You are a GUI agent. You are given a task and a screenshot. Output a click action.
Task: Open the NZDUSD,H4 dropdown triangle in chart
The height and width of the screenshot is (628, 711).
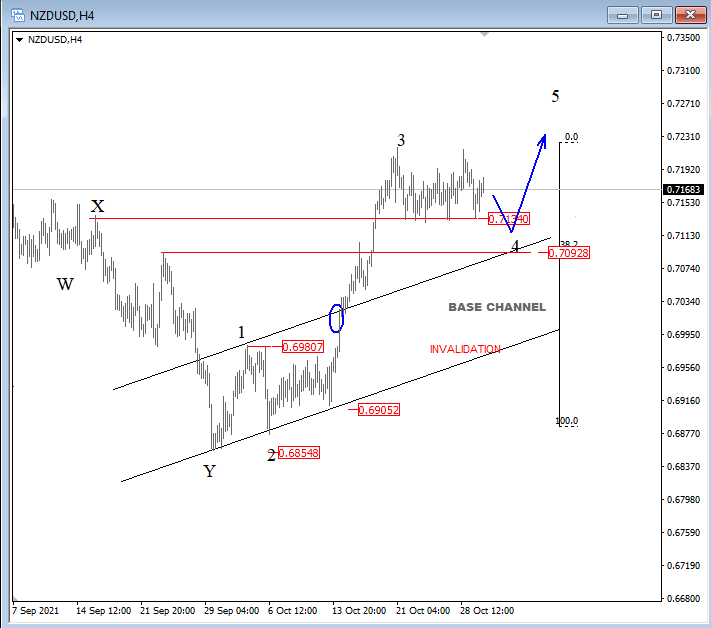click(19, 40)
